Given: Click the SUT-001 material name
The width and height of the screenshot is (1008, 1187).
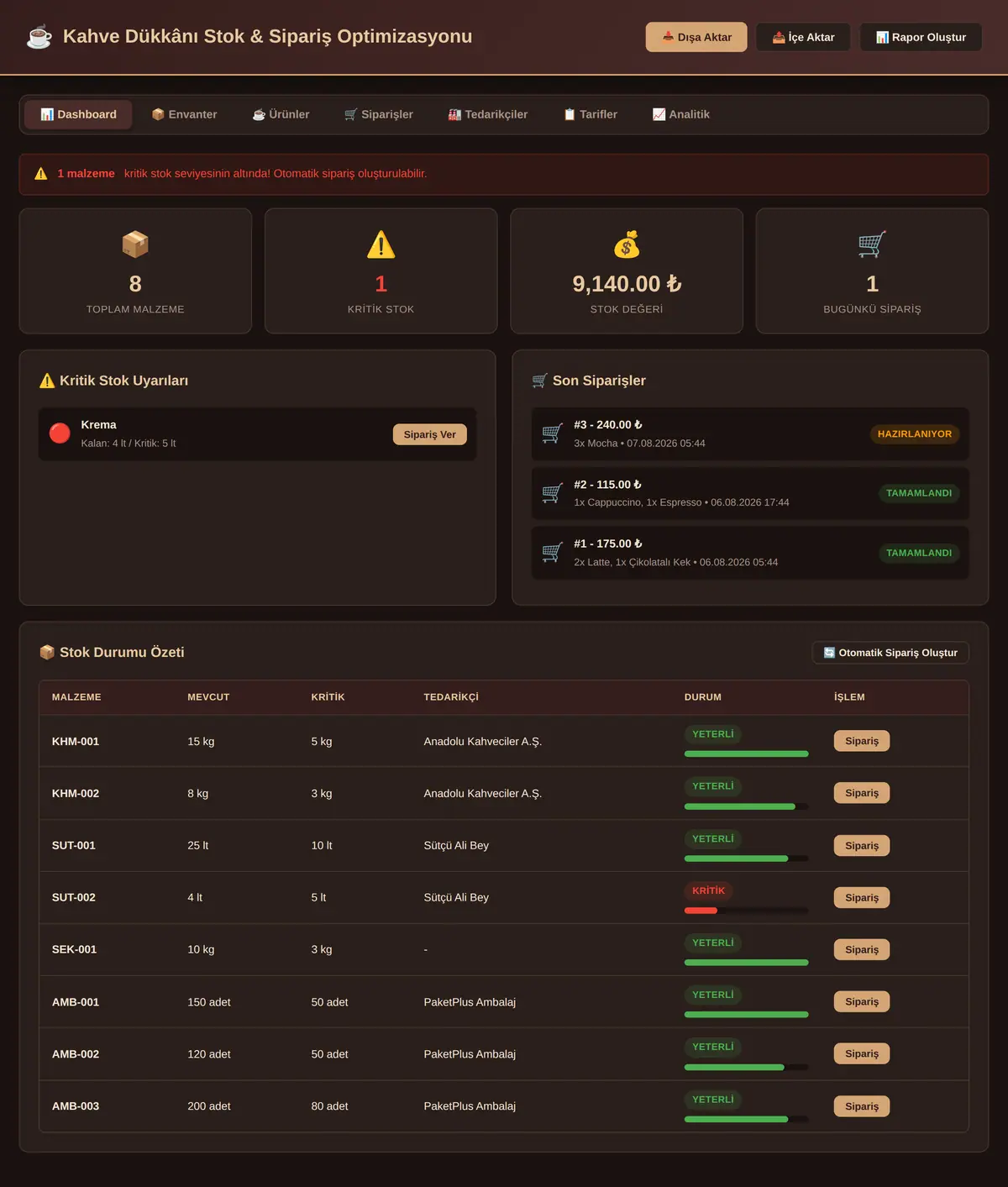Looking at the screenshot, I should pyautogui.click(x=74, y=846).
